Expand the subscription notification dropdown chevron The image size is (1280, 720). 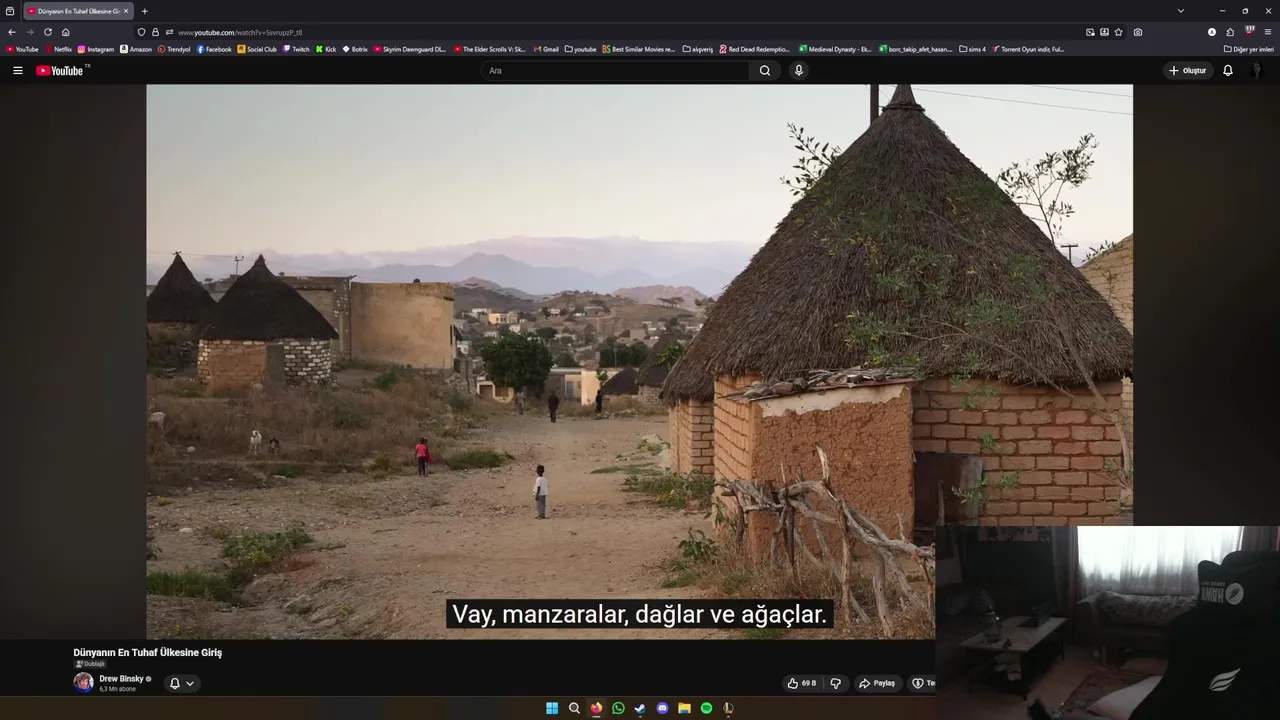click(190, 684)
